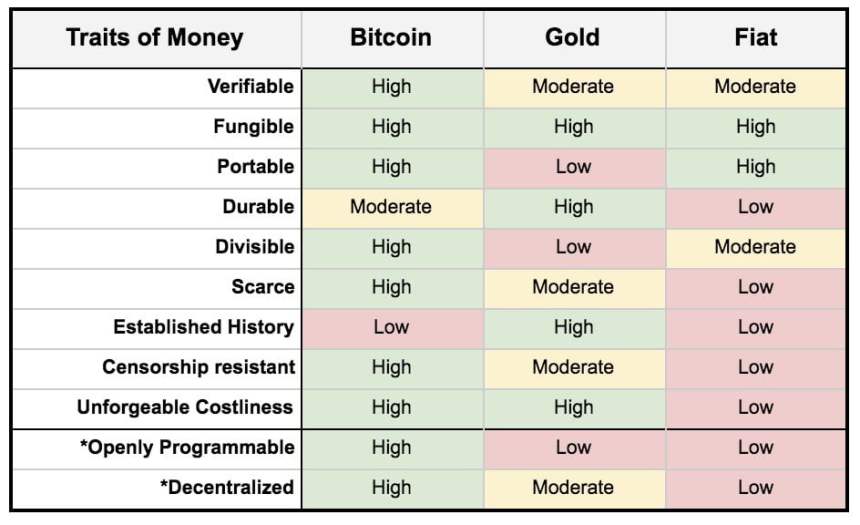The height and width of the screenshot is (525, 860).
Task: Click the *Openly Programmable row label
Action: point(187,447)
